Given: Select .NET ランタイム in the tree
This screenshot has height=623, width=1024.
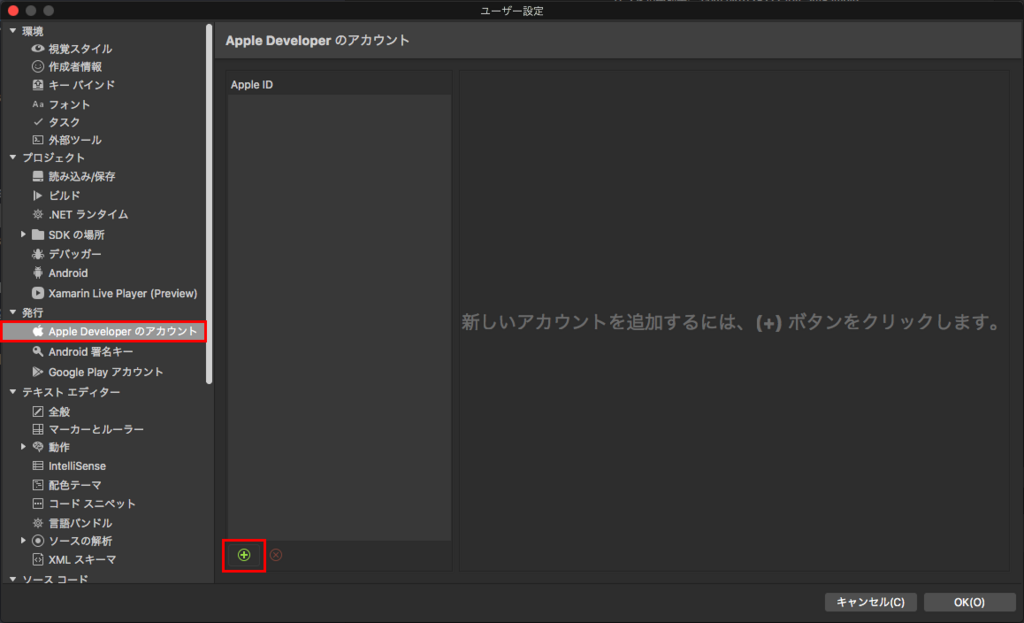Looking at the screenshot, I should (88, 214).
